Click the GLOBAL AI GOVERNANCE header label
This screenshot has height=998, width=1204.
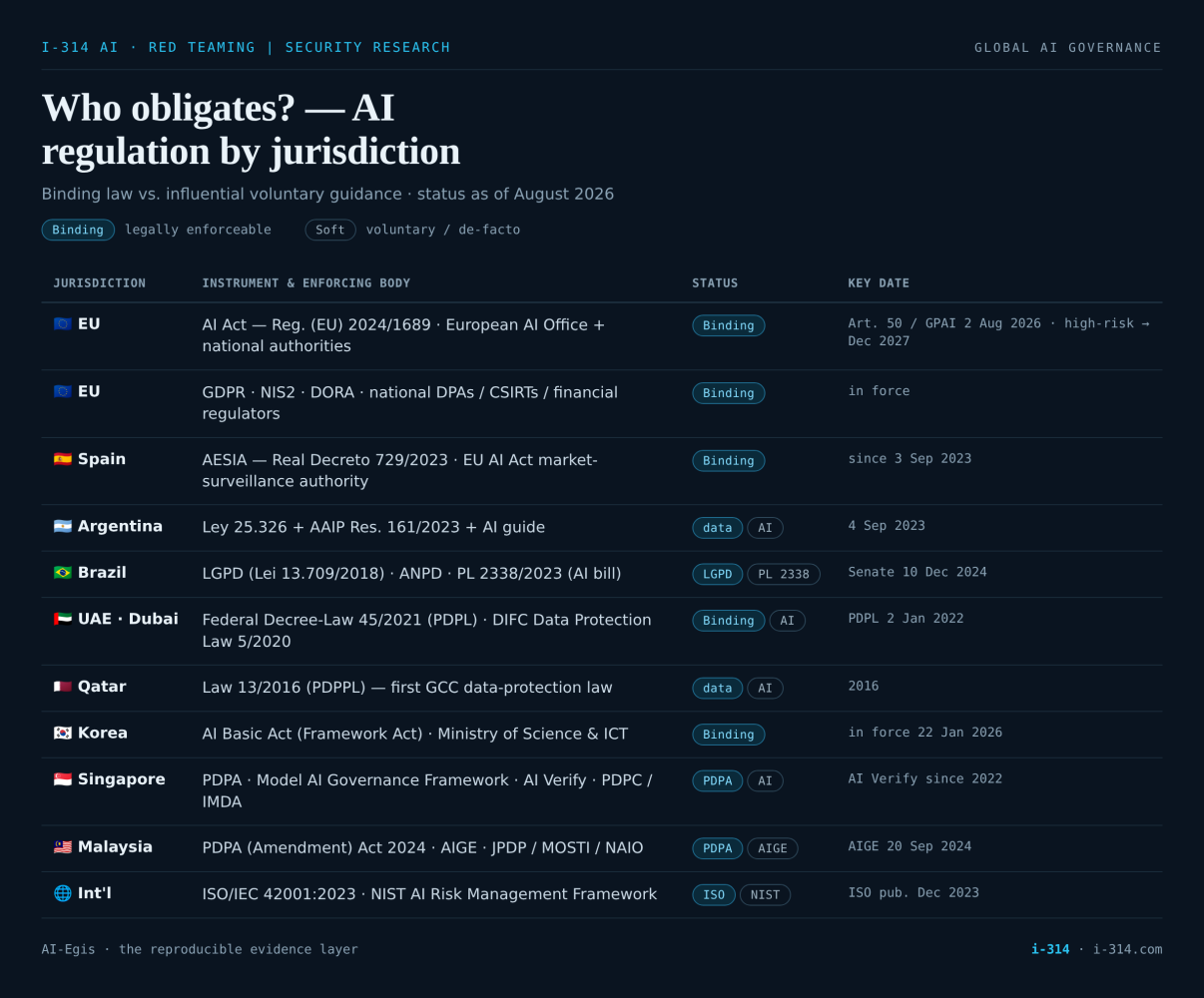(x=1068, y=48)
